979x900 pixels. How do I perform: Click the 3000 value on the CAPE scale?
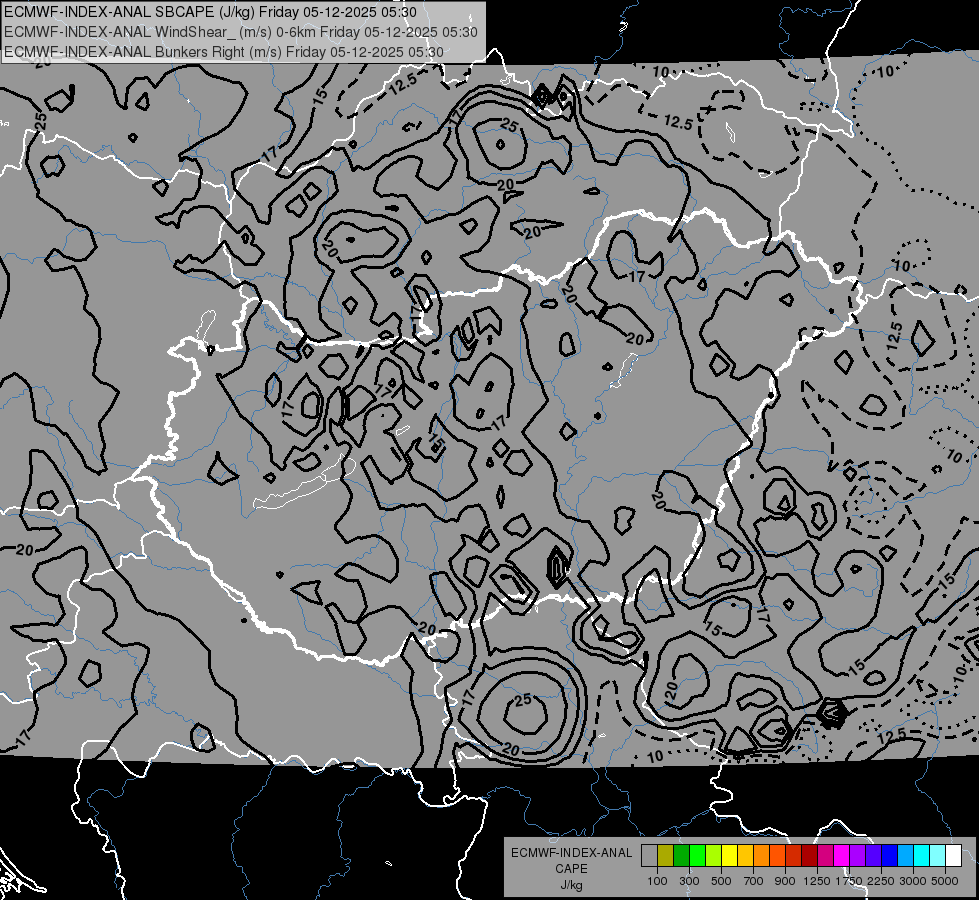point(913,881)
